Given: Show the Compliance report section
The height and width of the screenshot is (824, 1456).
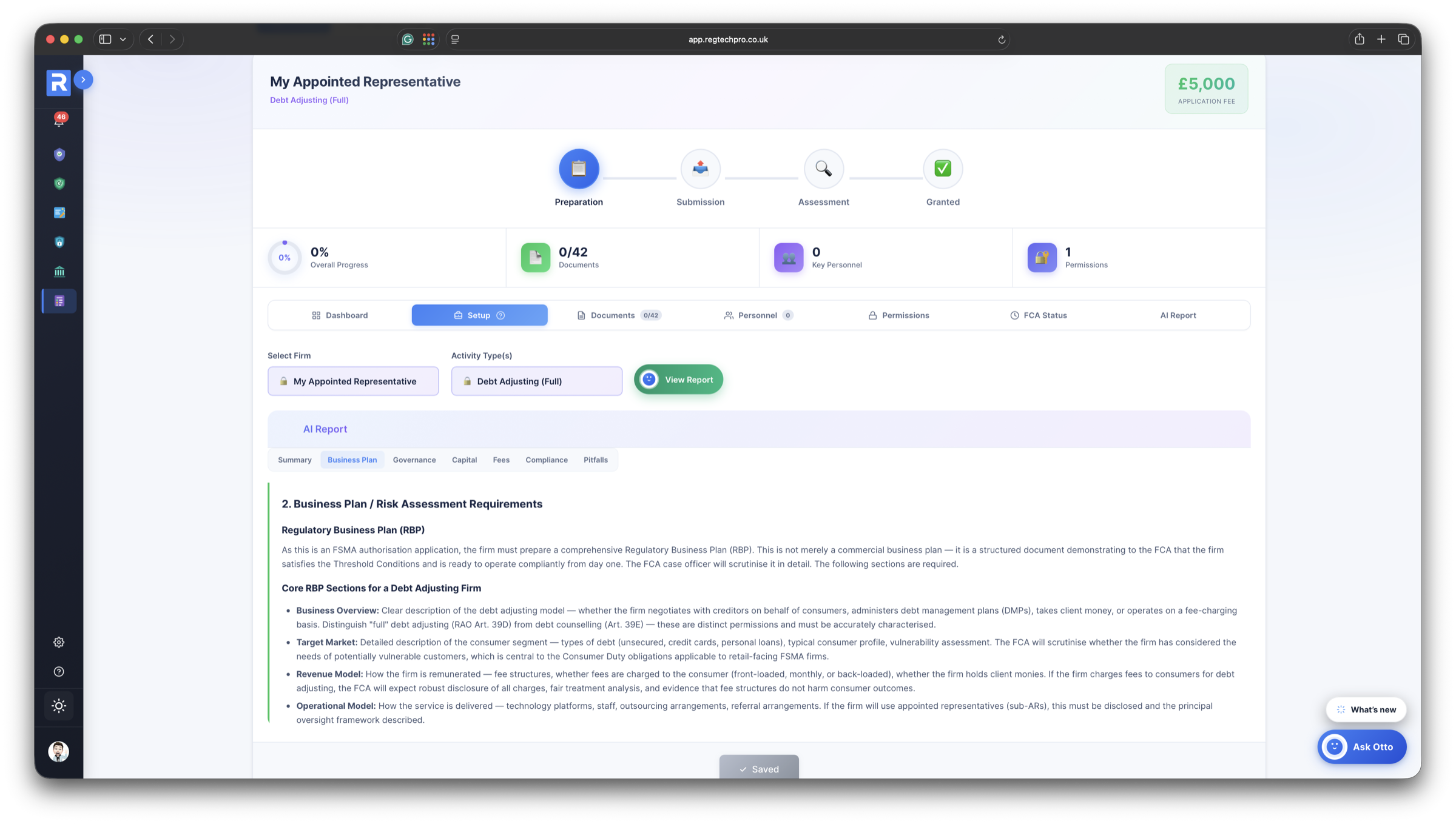Looking at the screenshot, I should pos(547,460).
